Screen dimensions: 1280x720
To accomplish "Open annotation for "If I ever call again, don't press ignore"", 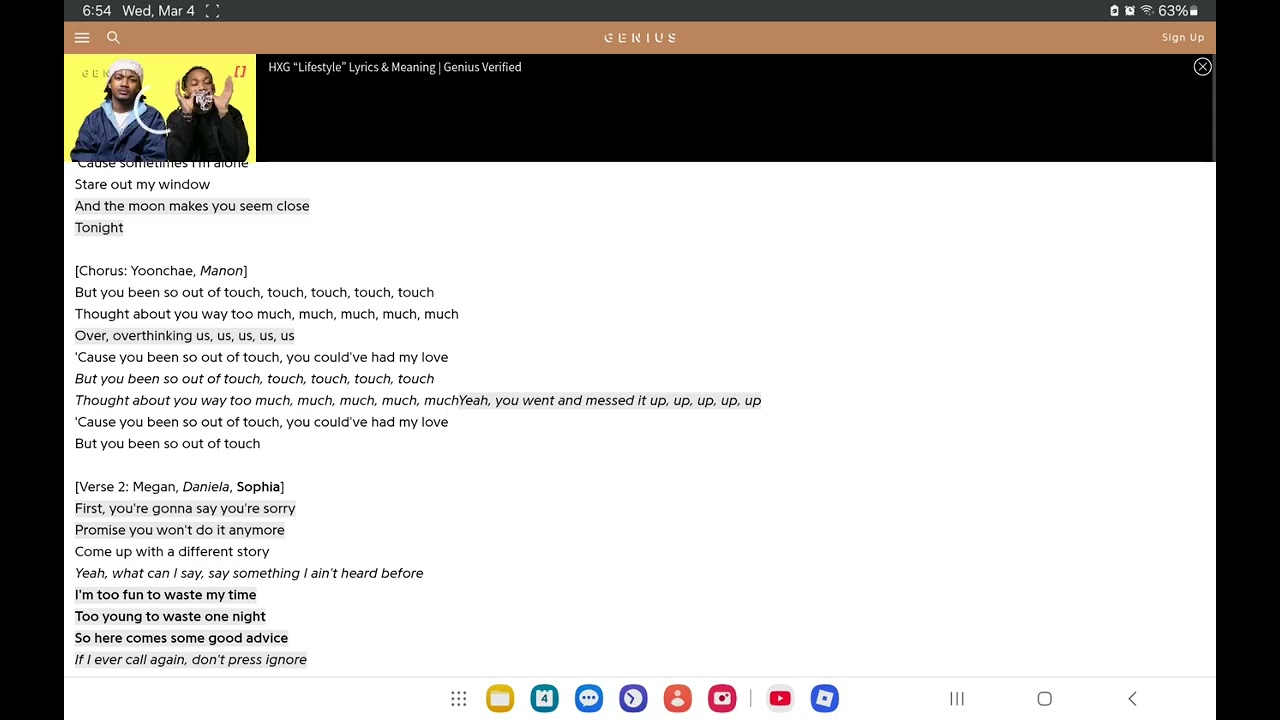I will [191, 660].
